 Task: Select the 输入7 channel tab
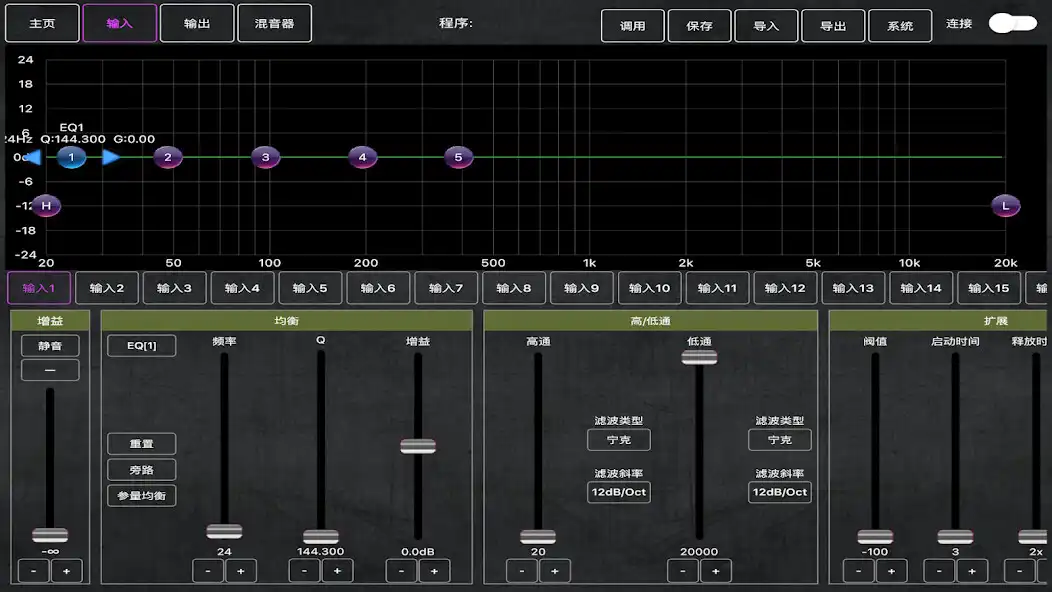(446, 288)
